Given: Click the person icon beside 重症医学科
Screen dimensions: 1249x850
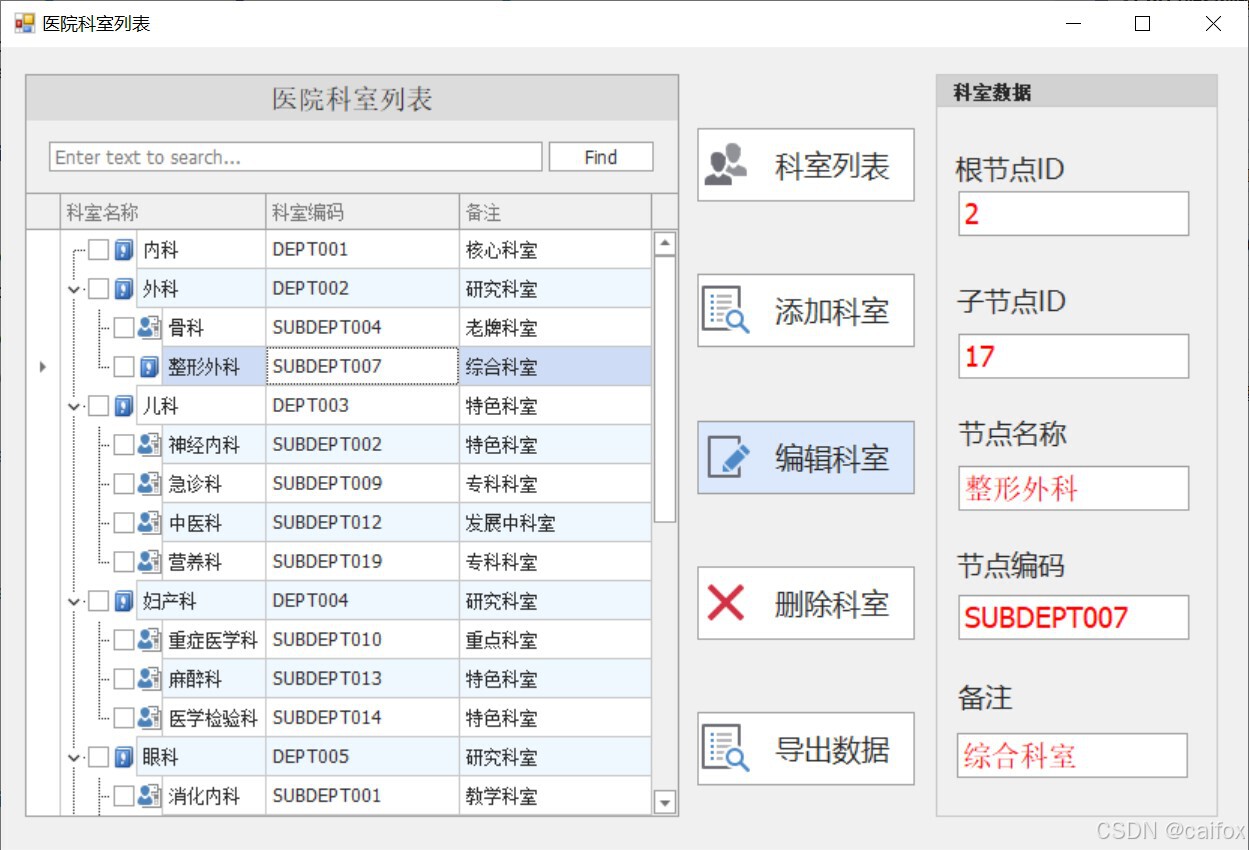Looking at the screenshot, I should (x=148, y=640).
